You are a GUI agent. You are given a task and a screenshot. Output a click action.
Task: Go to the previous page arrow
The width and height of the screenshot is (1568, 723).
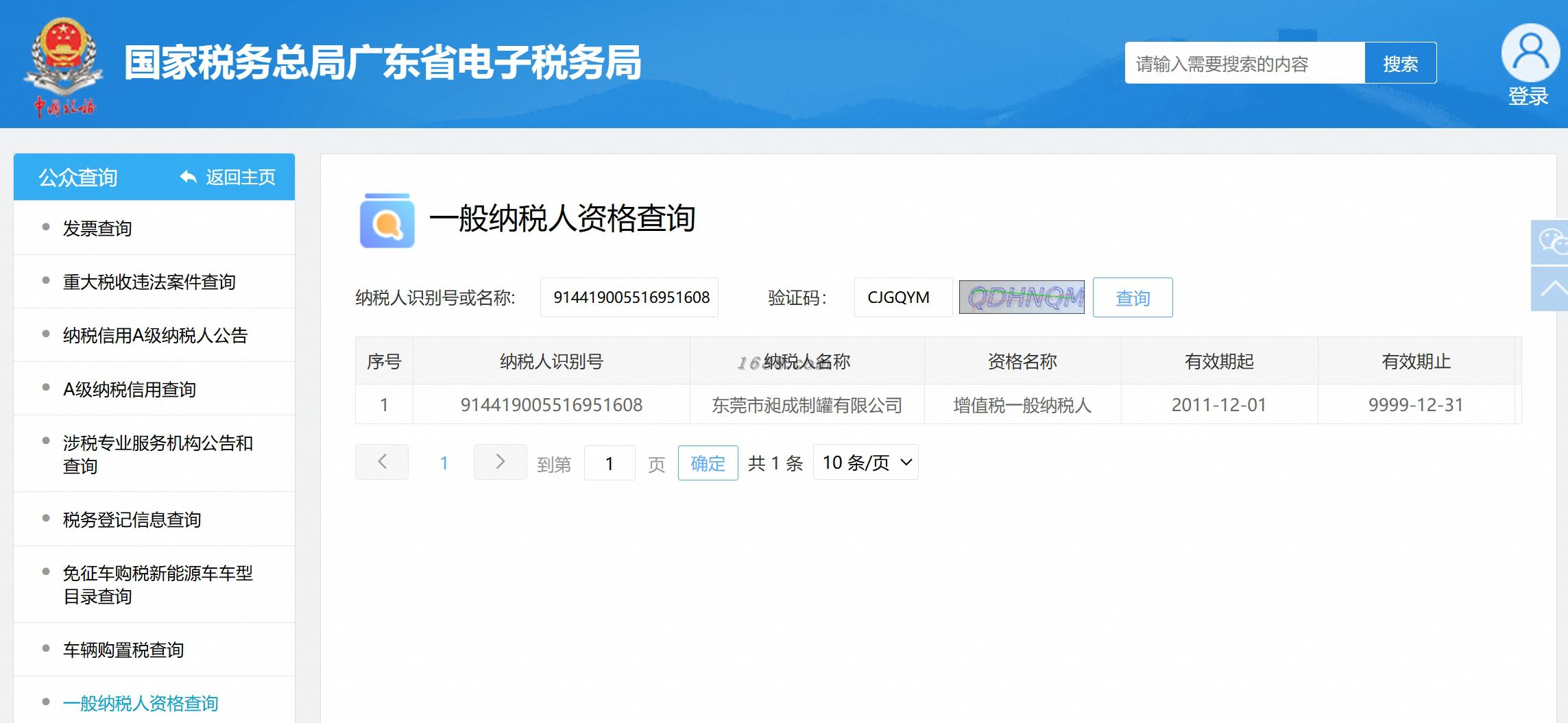(x=382, y=462)
